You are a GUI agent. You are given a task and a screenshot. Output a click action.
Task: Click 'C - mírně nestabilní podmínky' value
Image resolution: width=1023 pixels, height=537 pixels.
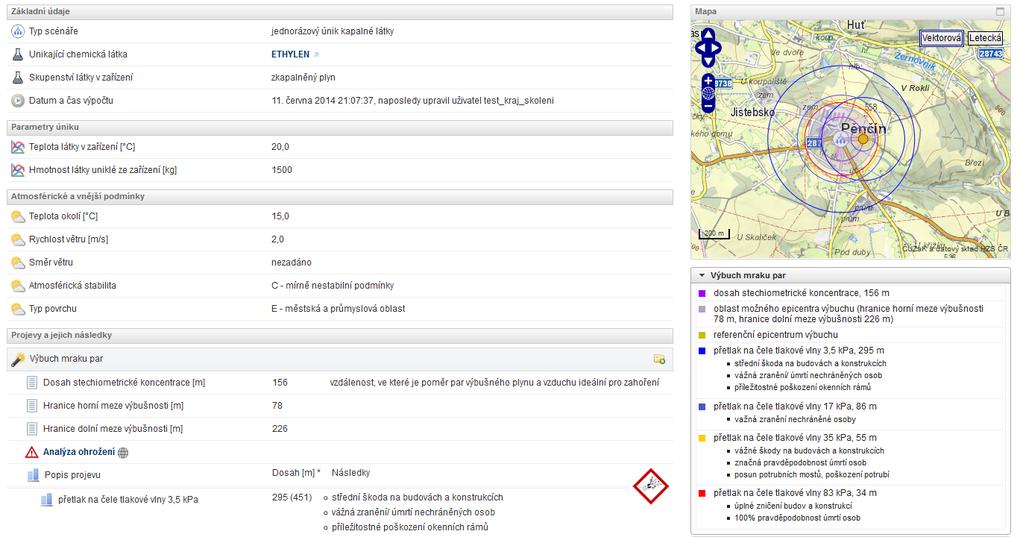tap(333, 286)
